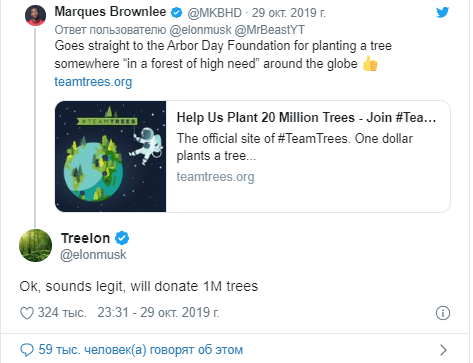
Task: Open the Marques Brownlee display name
Action: point(110,12)
